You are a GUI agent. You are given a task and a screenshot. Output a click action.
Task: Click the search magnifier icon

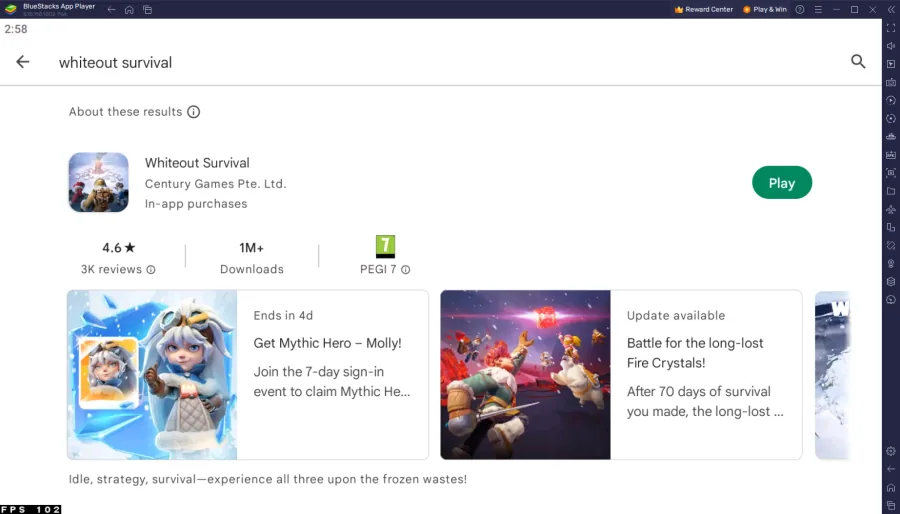[858, 61]
